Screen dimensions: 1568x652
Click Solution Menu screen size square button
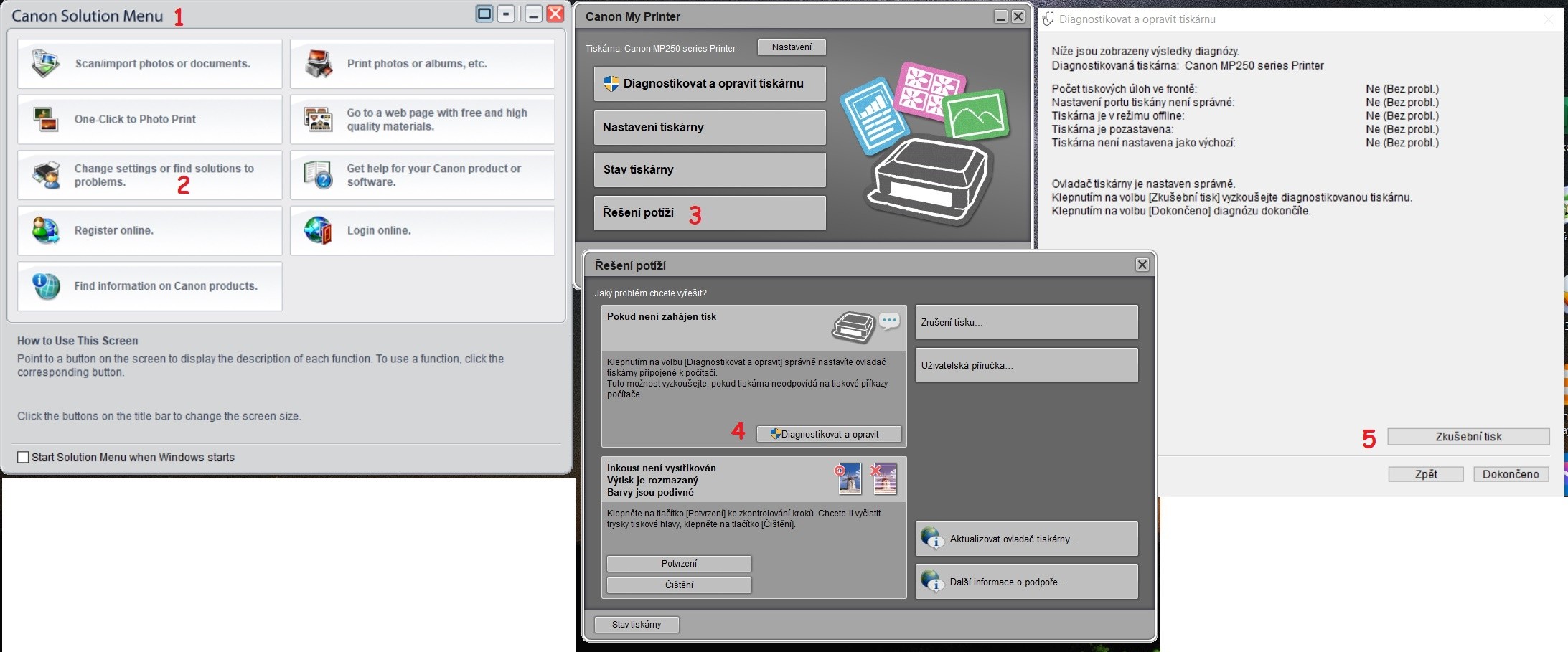point(484,14)
